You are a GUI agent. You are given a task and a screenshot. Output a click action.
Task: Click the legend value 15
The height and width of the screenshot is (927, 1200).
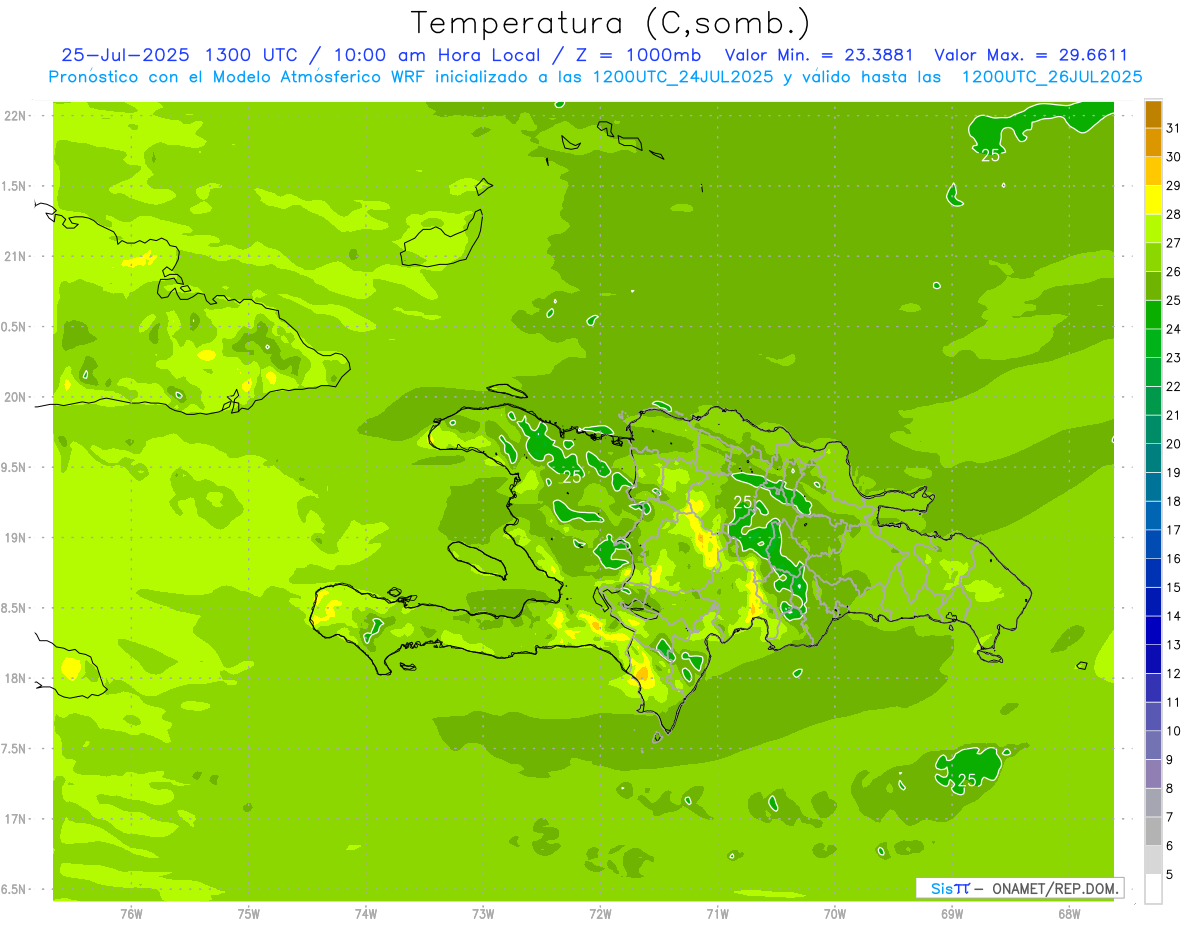point(1174,587)
